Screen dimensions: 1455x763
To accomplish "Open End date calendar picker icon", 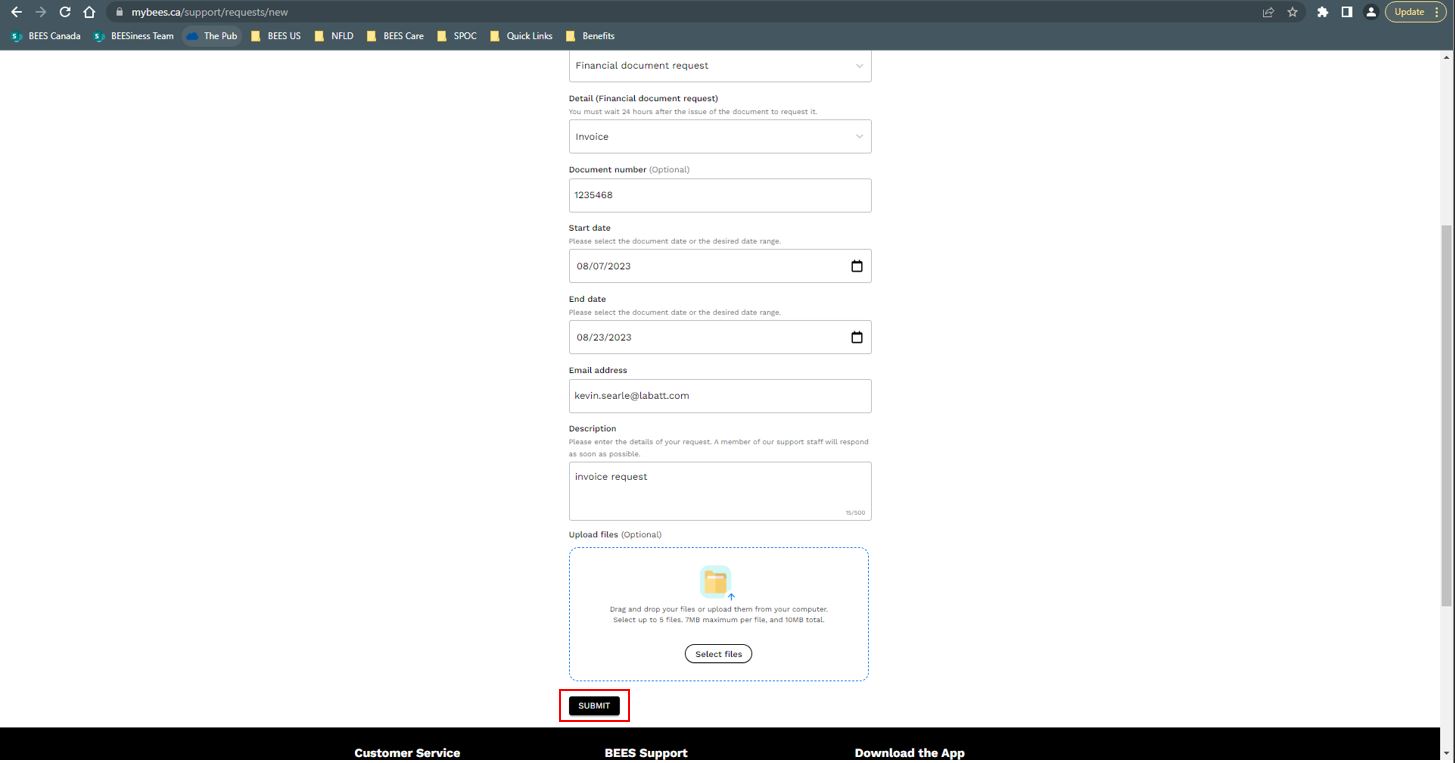I will tap(857, 337).
